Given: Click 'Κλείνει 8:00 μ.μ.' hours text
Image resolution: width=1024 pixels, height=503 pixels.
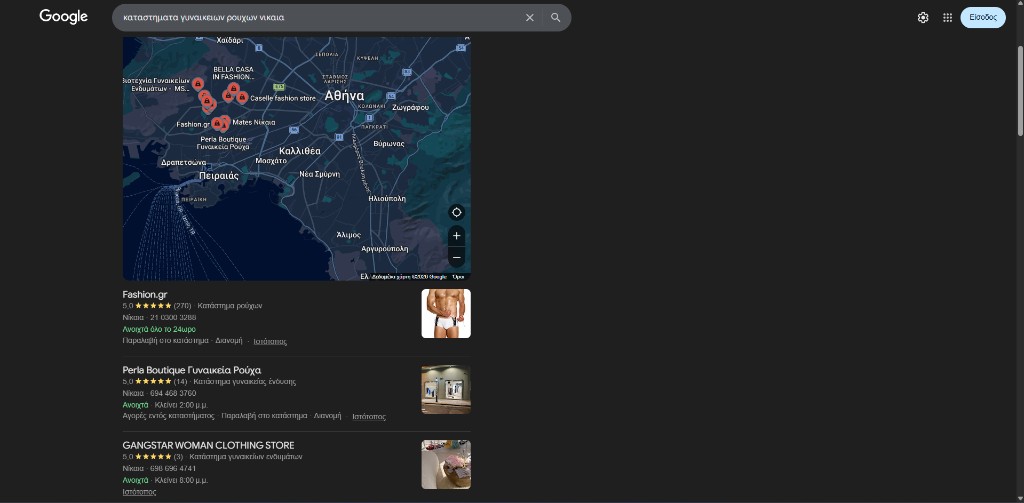Looking at the screenshot, I should [182, 480].
